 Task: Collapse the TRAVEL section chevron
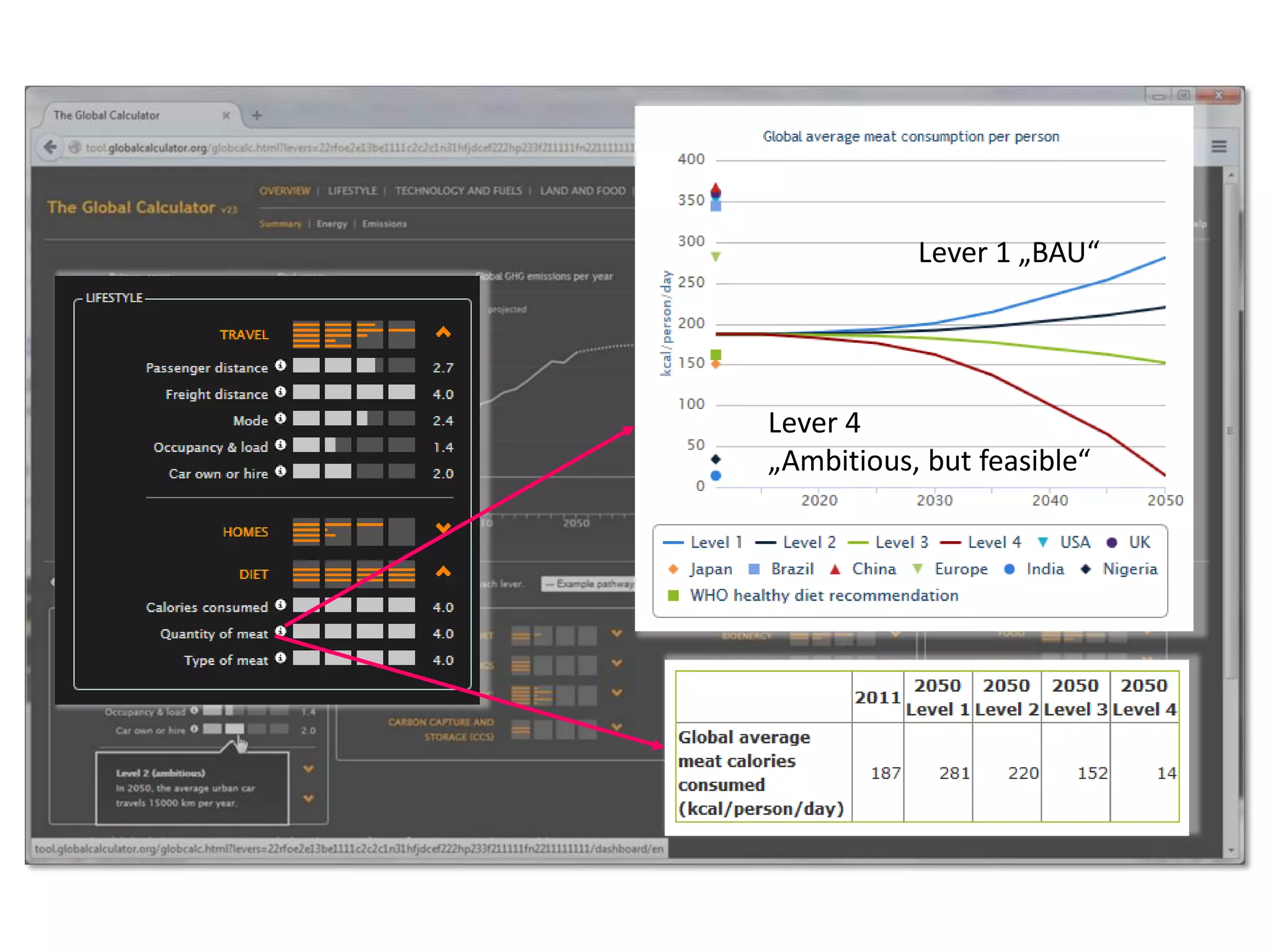(x=443, y=332)
